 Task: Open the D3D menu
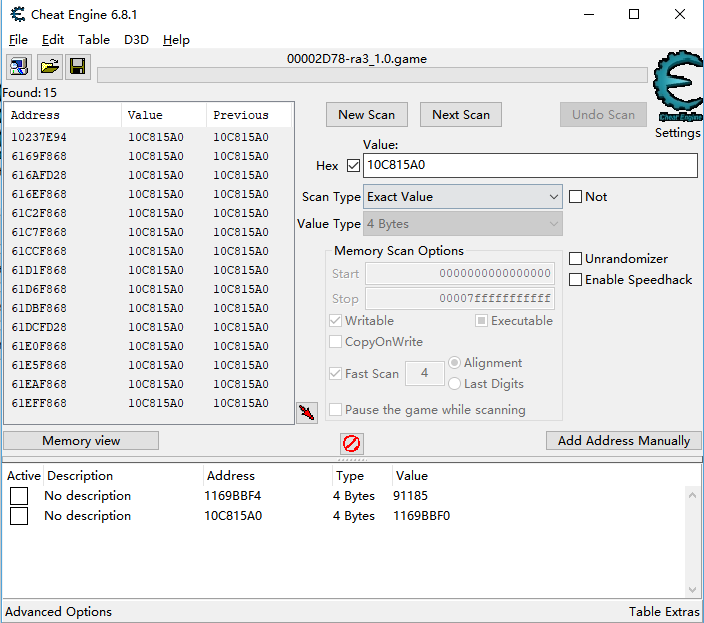(x=136, y=40)
